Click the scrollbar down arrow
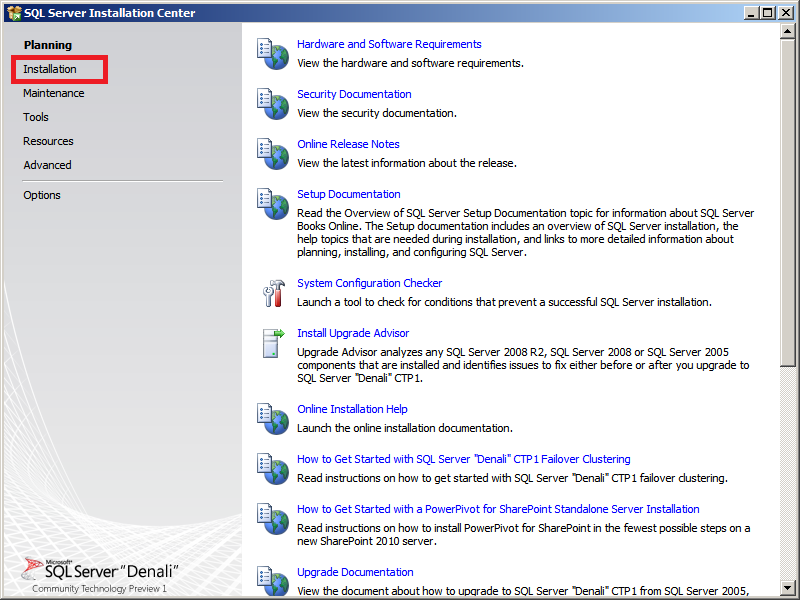 787,588
